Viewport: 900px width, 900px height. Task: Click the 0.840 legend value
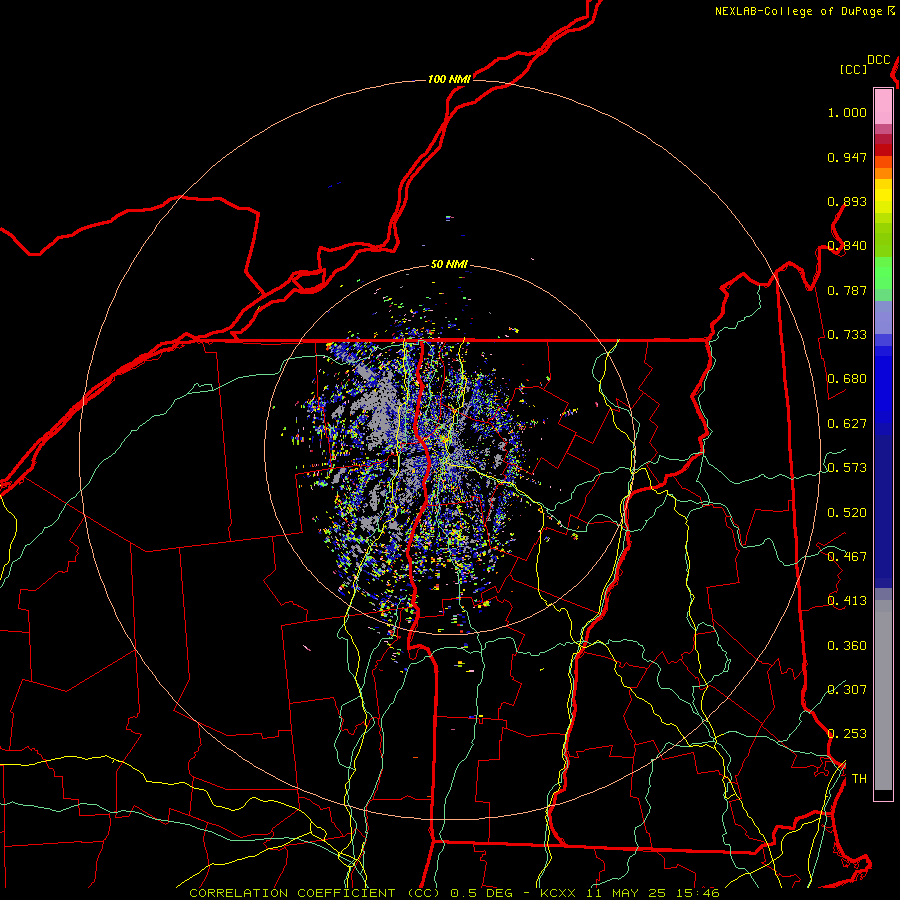pyautogui.click(x=847, y=246)
